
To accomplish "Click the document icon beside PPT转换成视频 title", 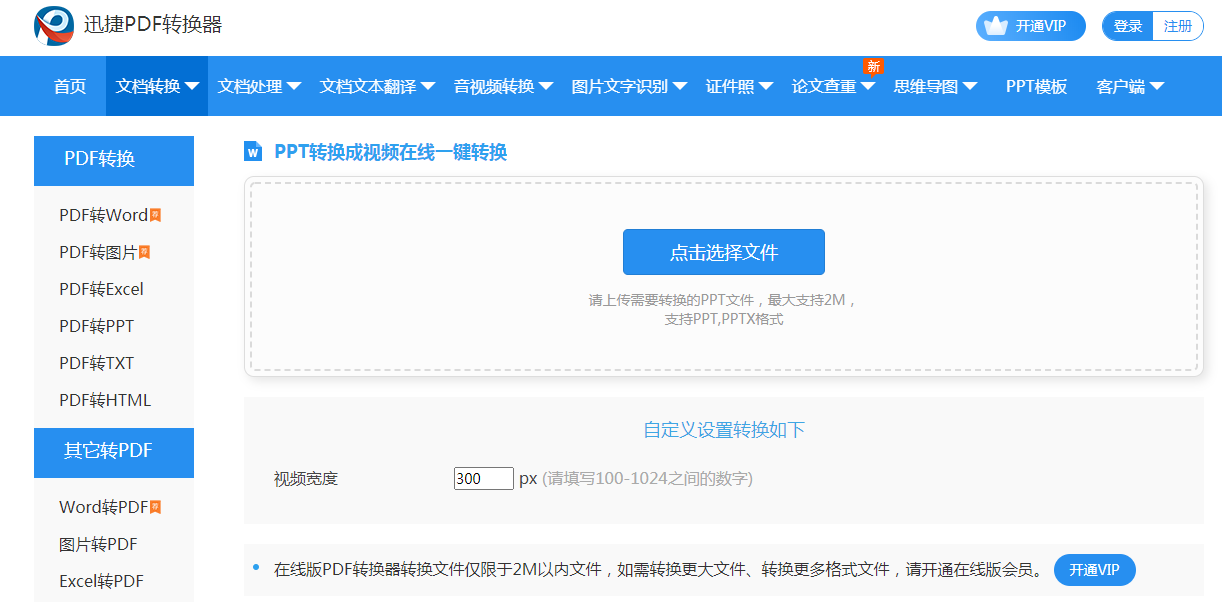I will tap(252, 151).
